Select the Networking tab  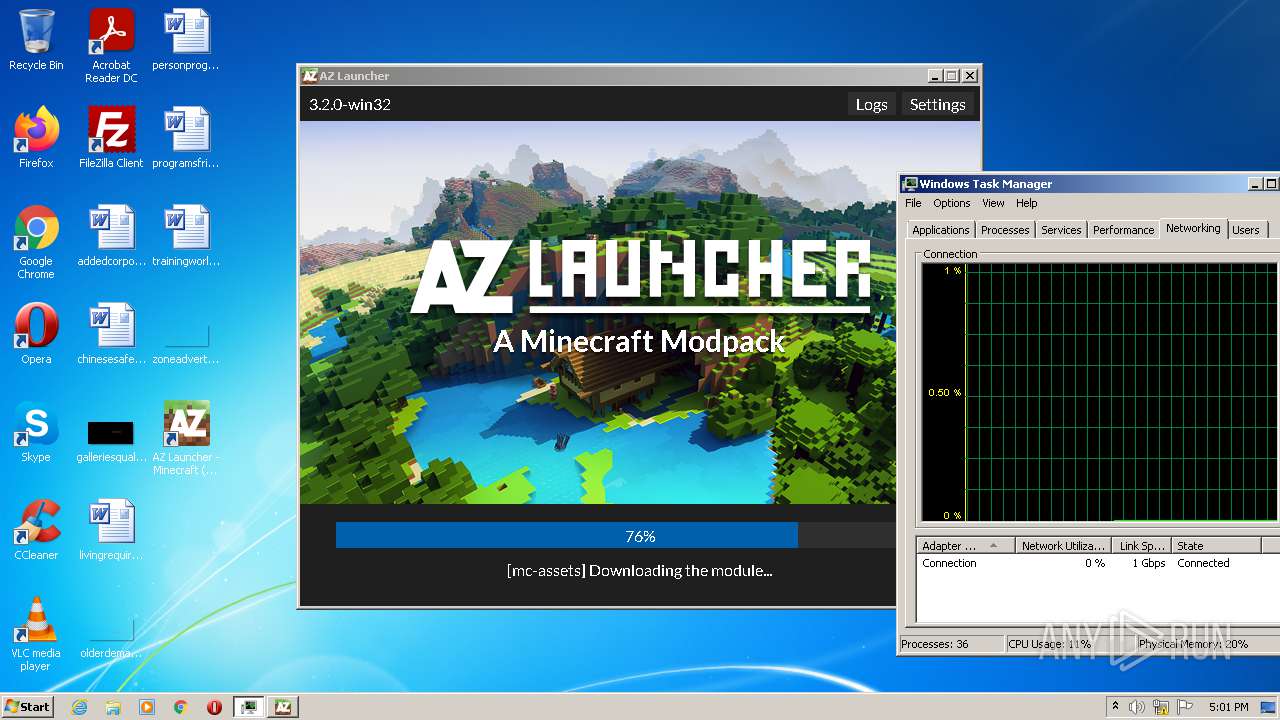(x=1193, y=228)
